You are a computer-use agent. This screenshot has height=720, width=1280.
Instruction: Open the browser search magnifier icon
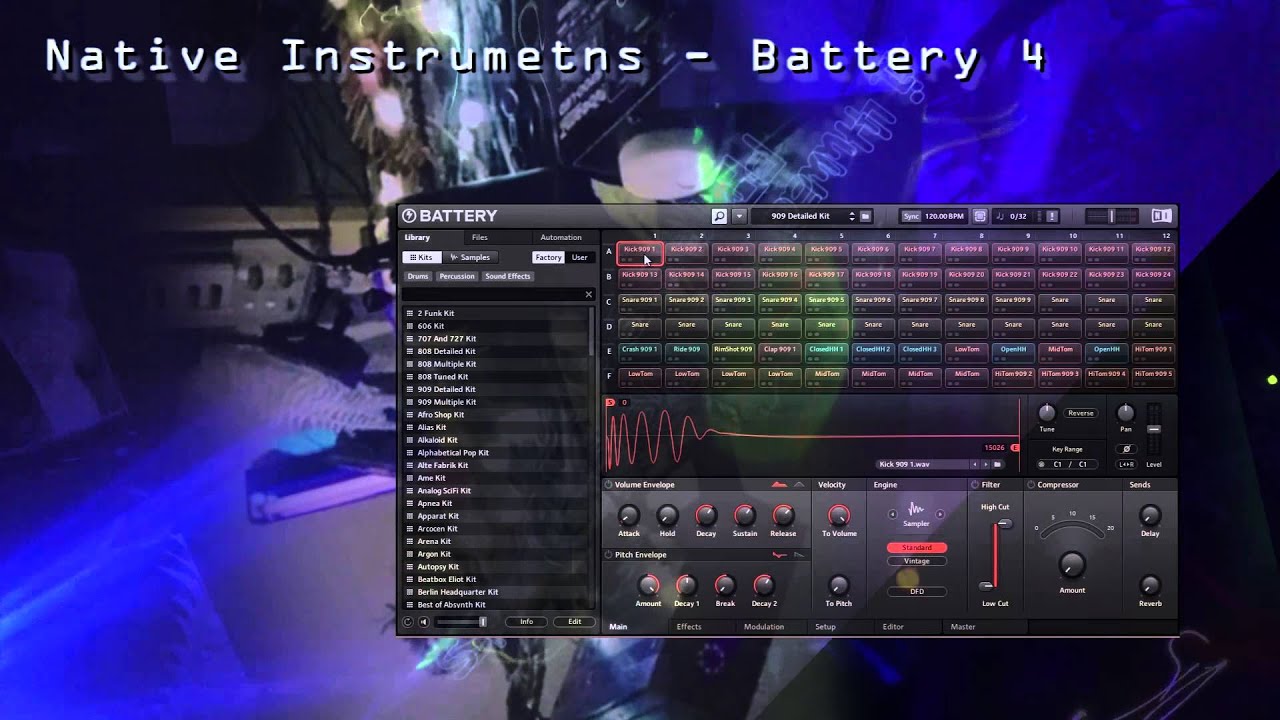tap(719, 216)
